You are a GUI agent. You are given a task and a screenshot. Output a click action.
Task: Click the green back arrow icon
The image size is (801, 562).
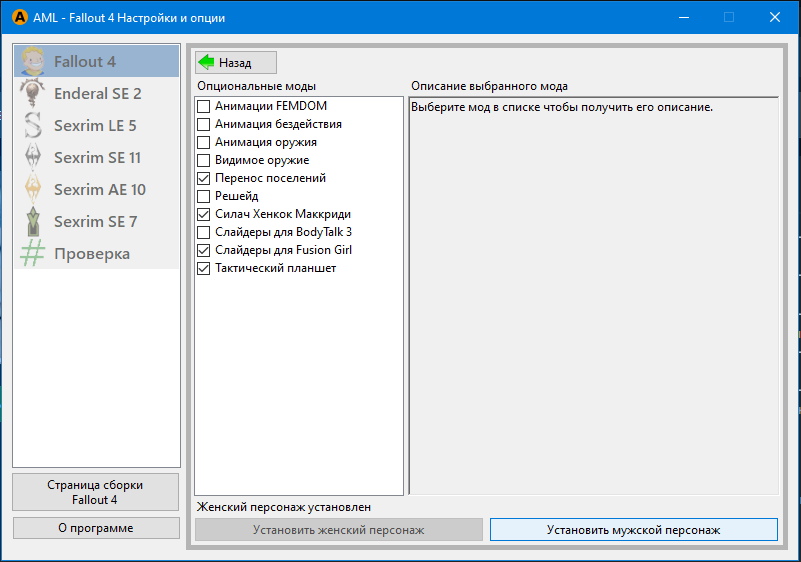coord(207,63)
